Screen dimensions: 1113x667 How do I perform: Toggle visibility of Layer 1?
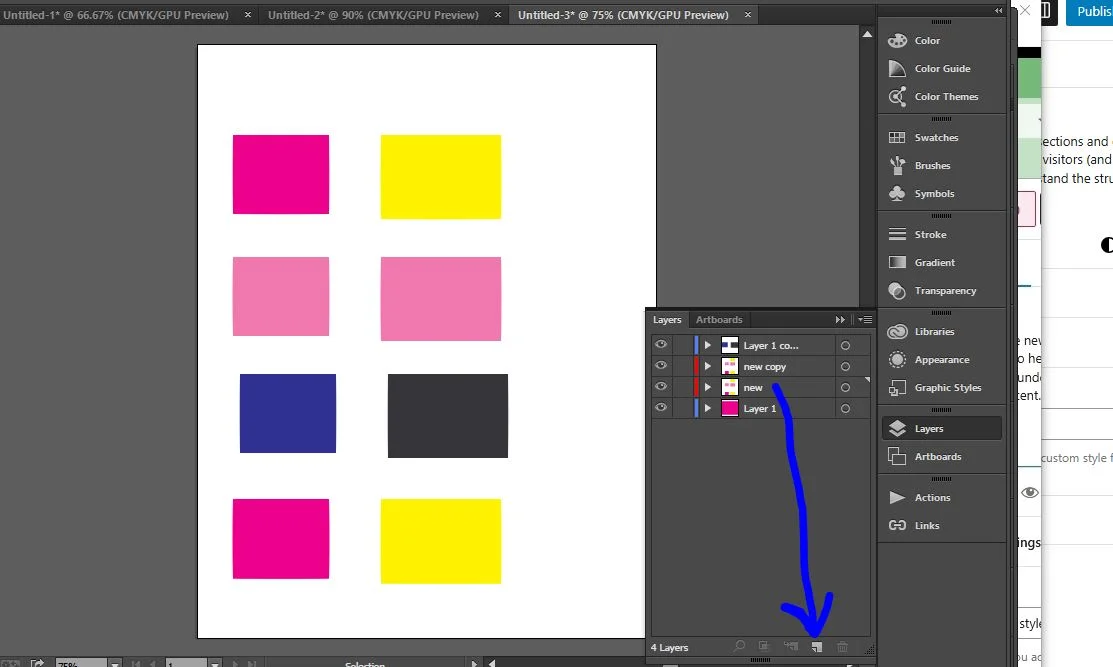pyautogui.click(x=661, y=408)
